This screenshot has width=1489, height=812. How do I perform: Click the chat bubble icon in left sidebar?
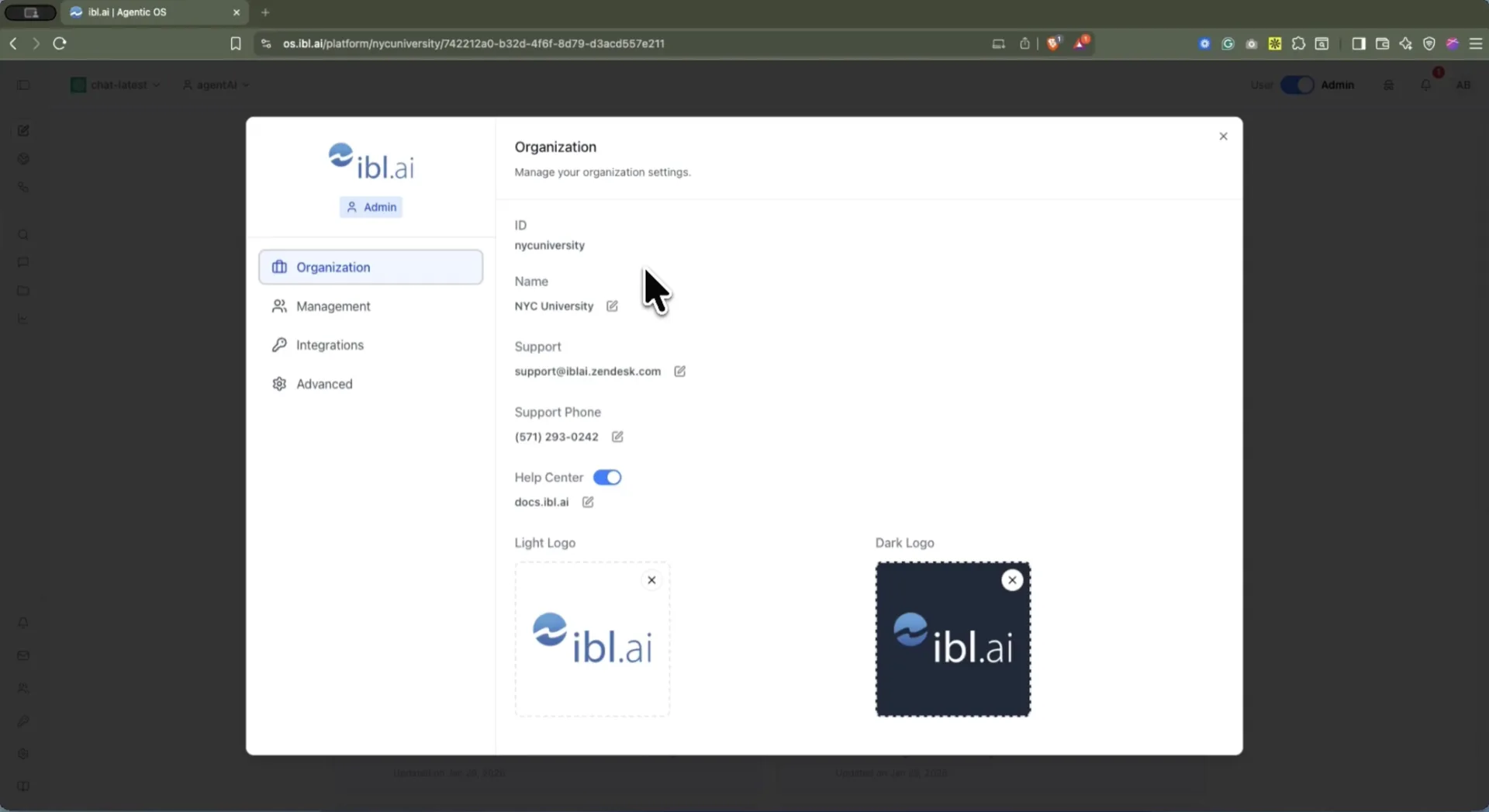pos(23,262)
